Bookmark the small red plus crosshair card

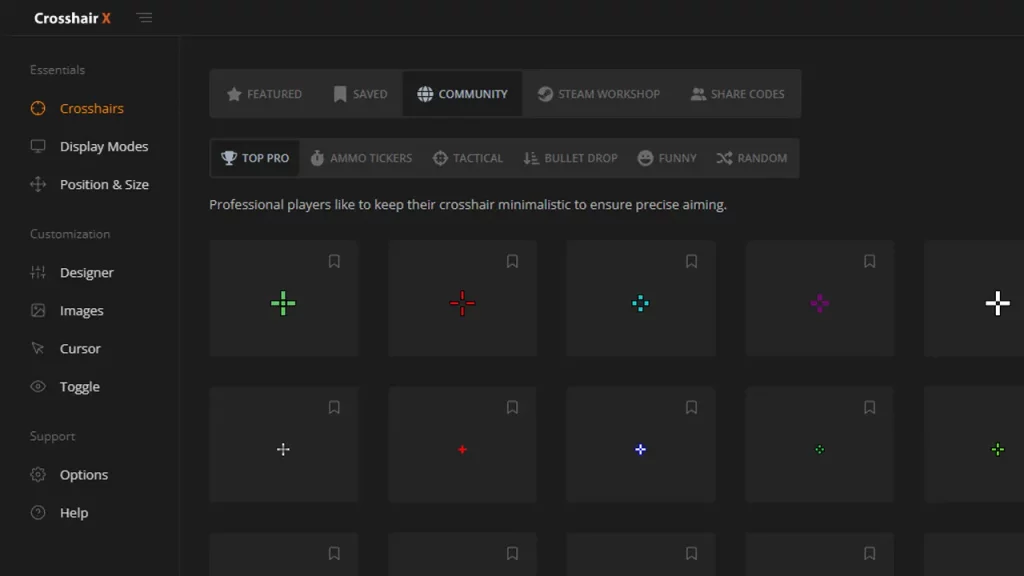513,408
